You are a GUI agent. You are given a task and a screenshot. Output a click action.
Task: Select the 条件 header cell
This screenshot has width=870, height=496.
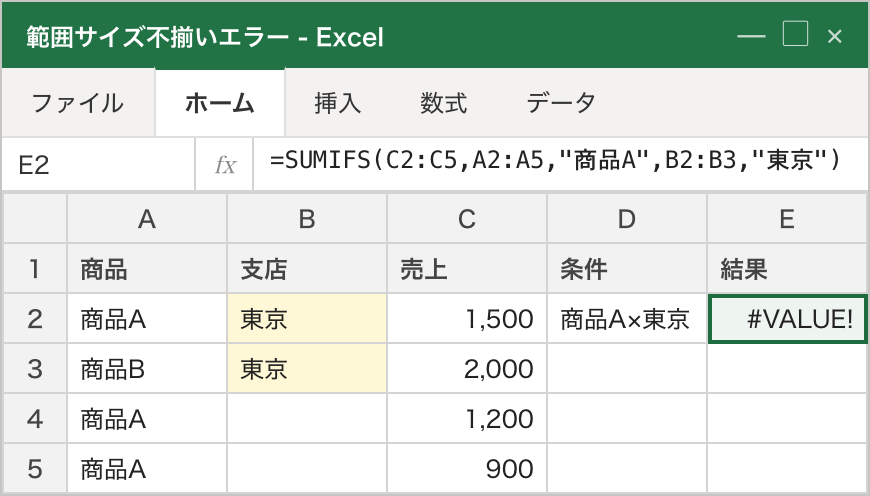pos(626,269)
